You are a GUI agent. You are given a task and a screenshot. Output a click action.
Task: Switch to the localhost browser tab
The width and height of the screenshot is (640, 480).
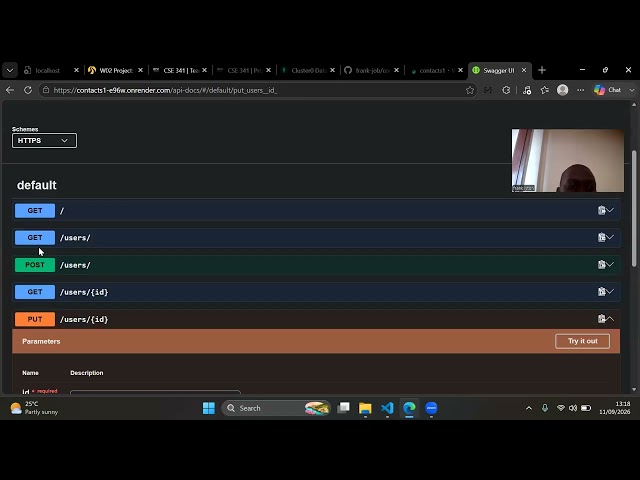[47, 71]
